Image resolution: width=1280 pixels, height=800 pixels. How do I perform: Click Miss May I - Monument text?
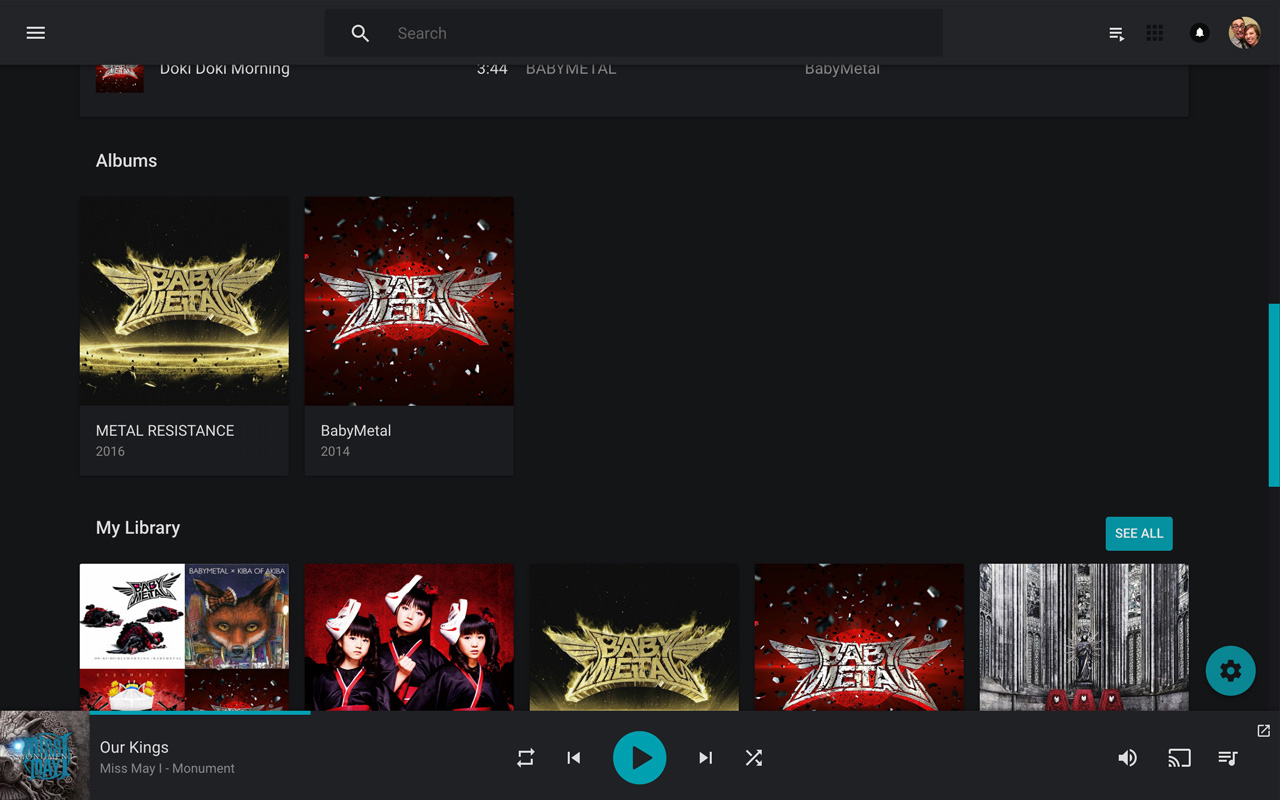167,768
